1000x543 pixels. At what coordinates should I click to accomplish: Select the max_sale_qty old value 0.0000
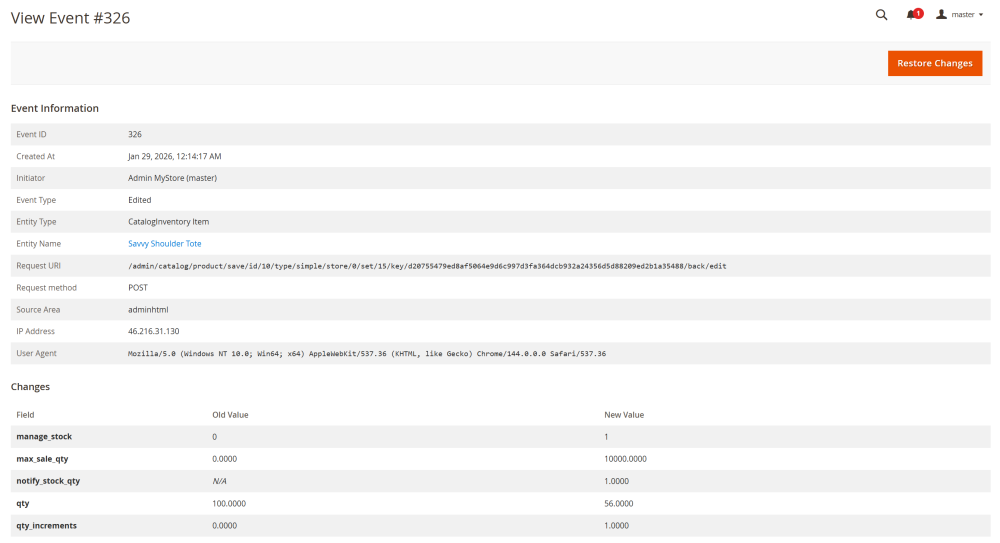pos(224,459)
